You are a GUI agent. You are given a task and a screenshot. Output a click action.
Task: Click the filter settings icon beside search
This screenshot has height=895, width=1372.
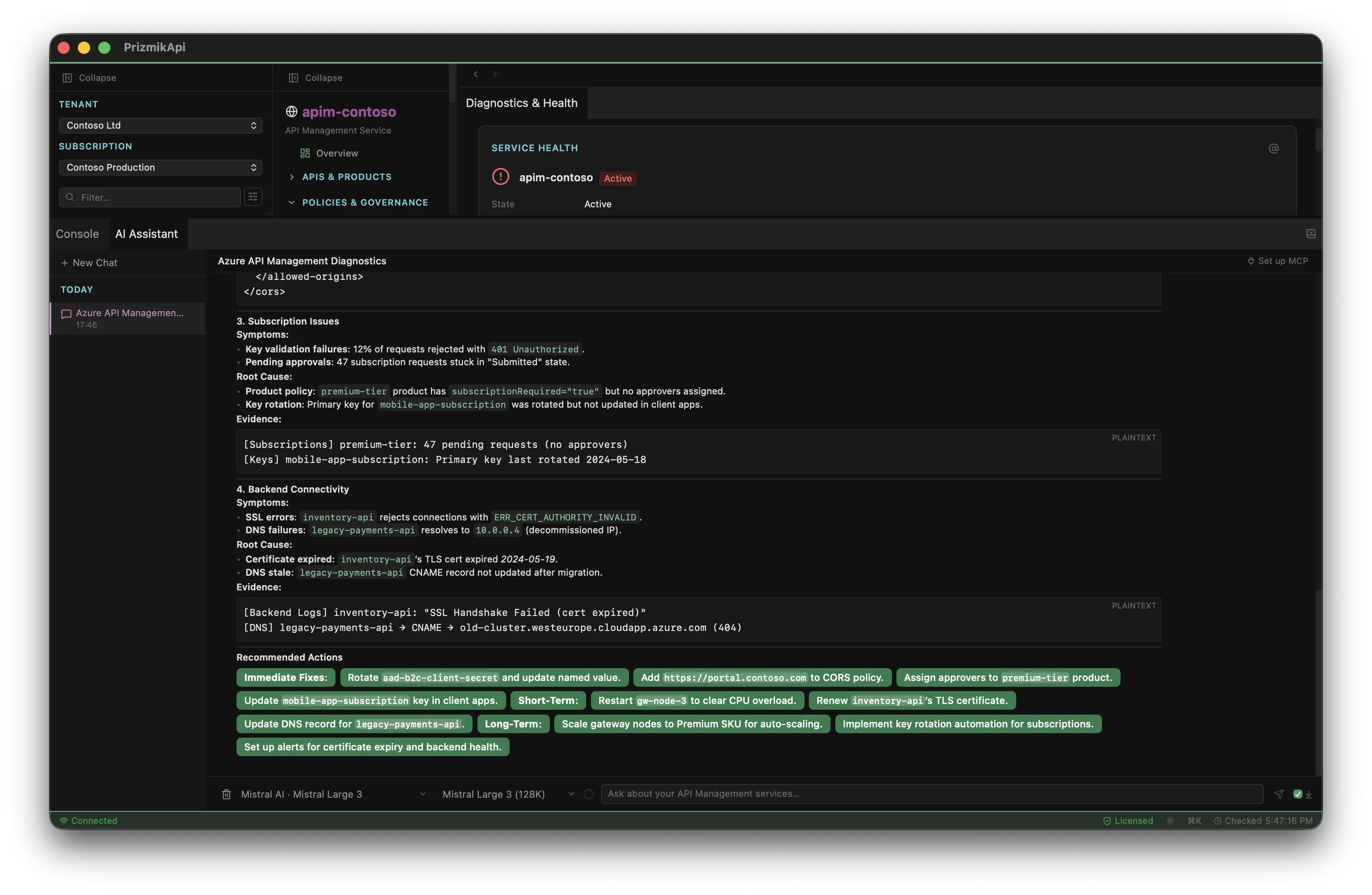point(252,197)
